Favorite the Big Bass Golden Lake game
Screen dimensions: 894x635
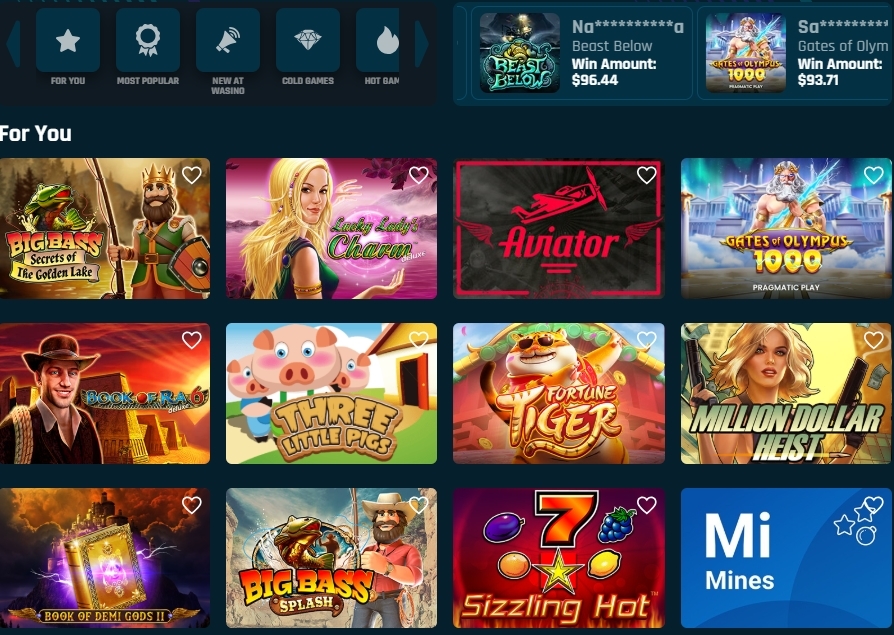point(192,175)
